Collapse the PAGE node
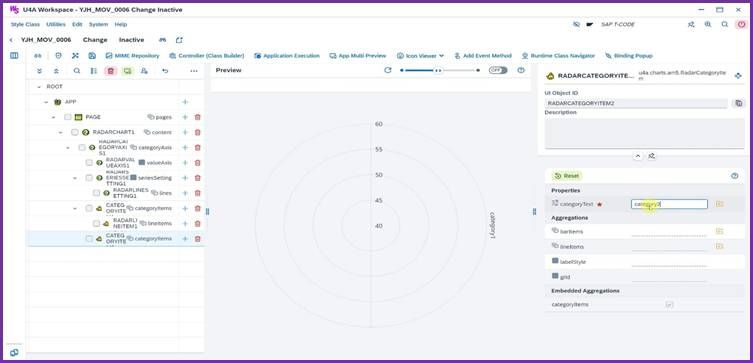Screen dimensions: 753x363 pos(53,117)
